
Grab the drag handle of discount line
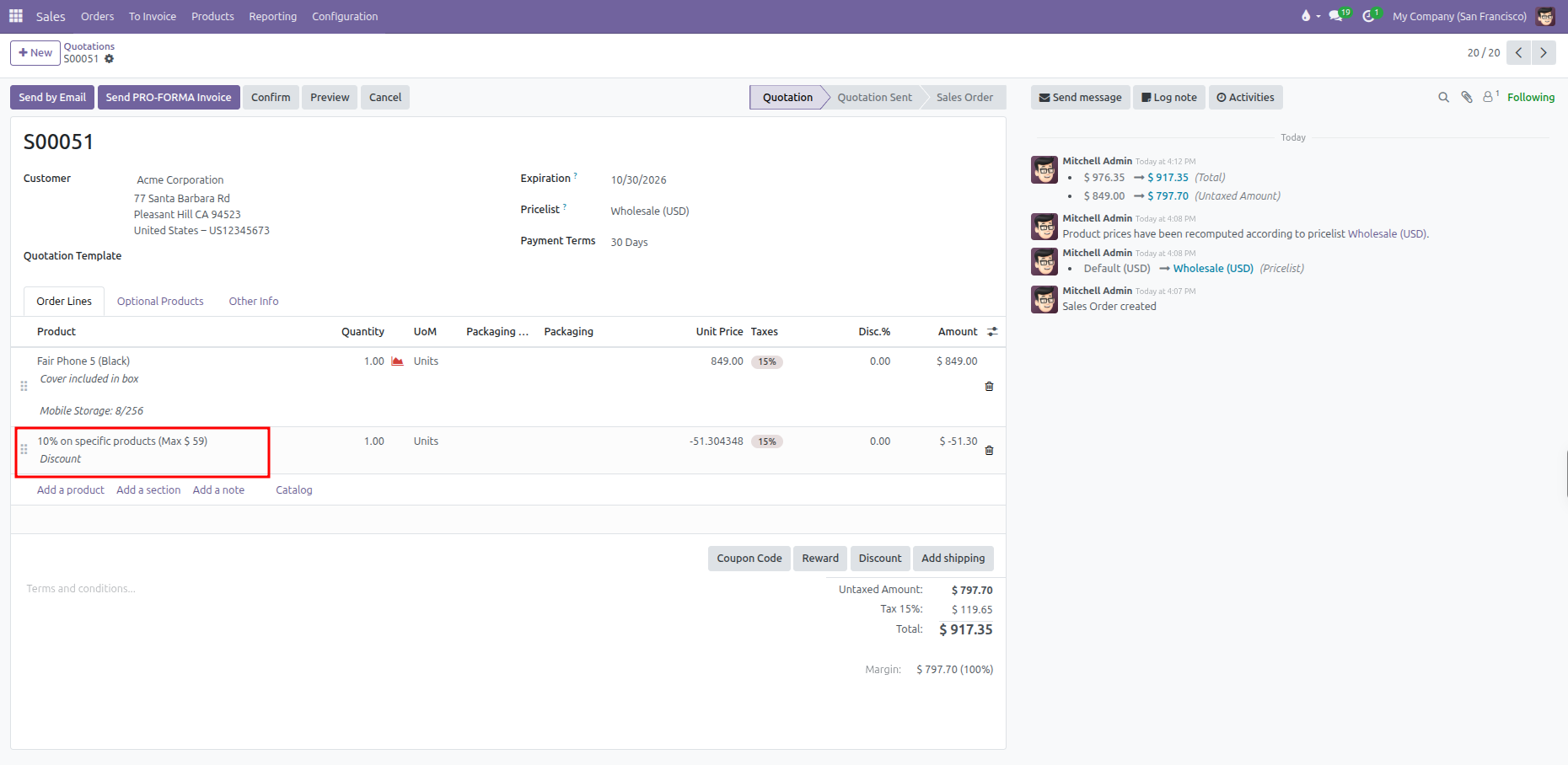point(24,450)
